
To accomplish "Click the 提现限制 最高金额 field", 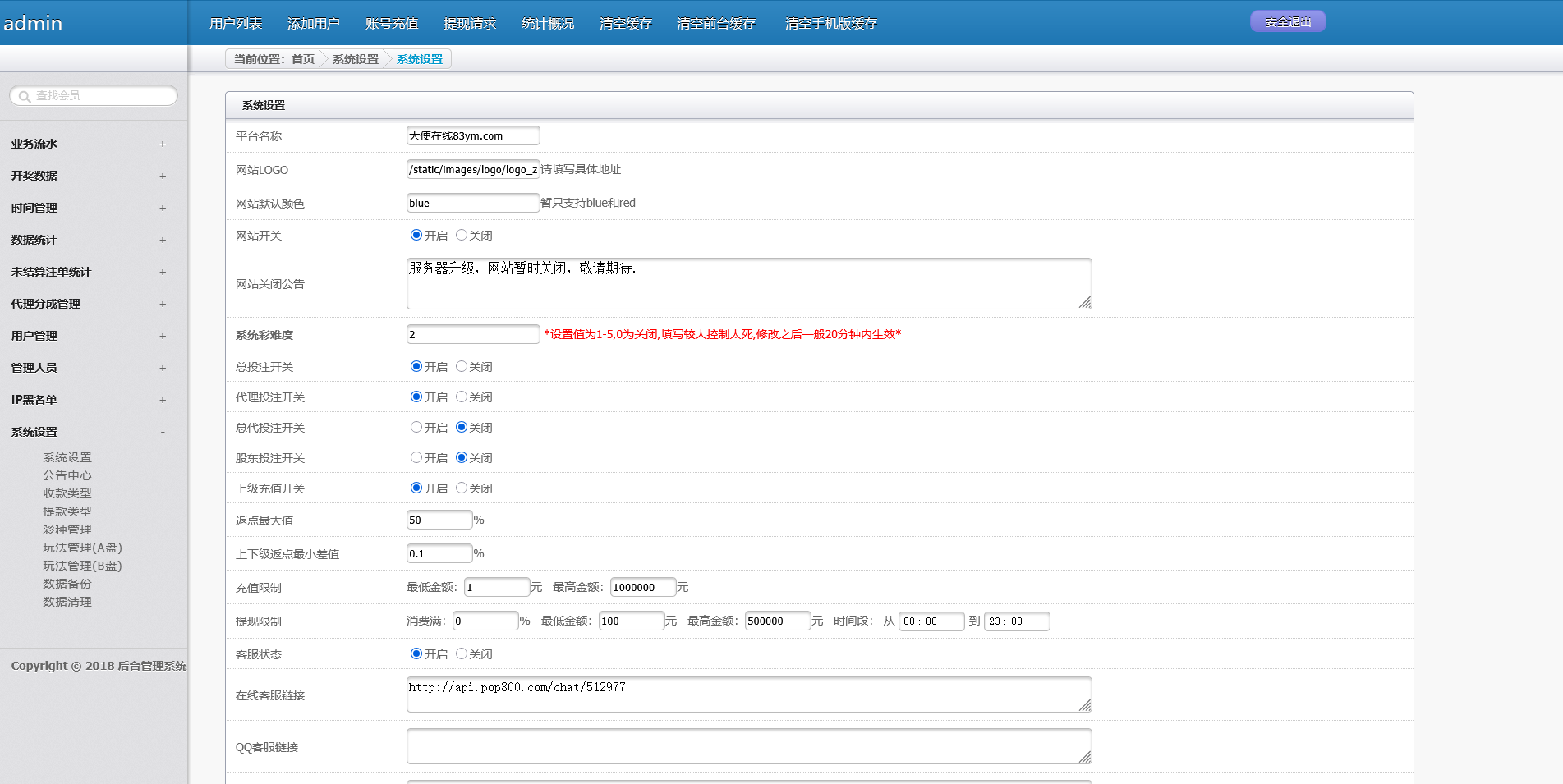I will click(778, 621).
